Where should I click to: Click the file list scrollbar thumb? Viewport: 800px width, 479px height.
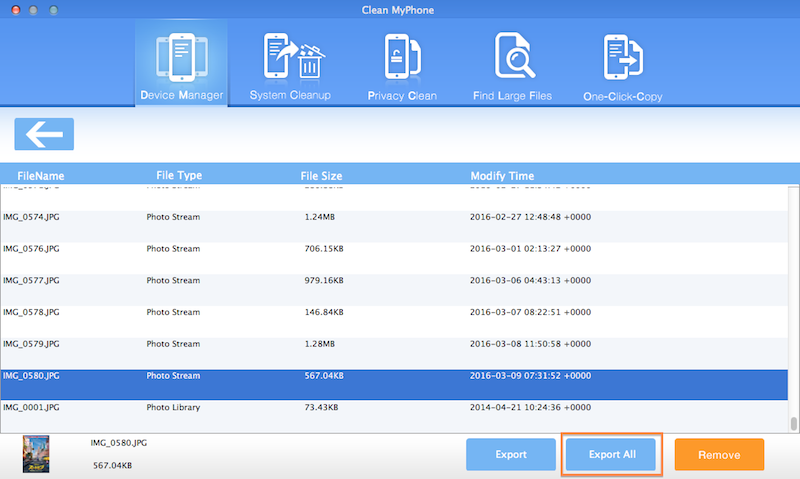click(793, 423)
